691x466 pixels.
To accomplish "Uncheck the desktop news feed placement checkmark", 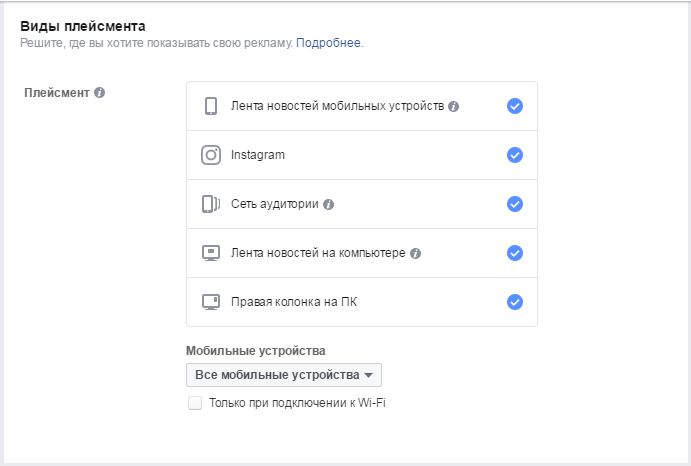I will coord(515,253).
